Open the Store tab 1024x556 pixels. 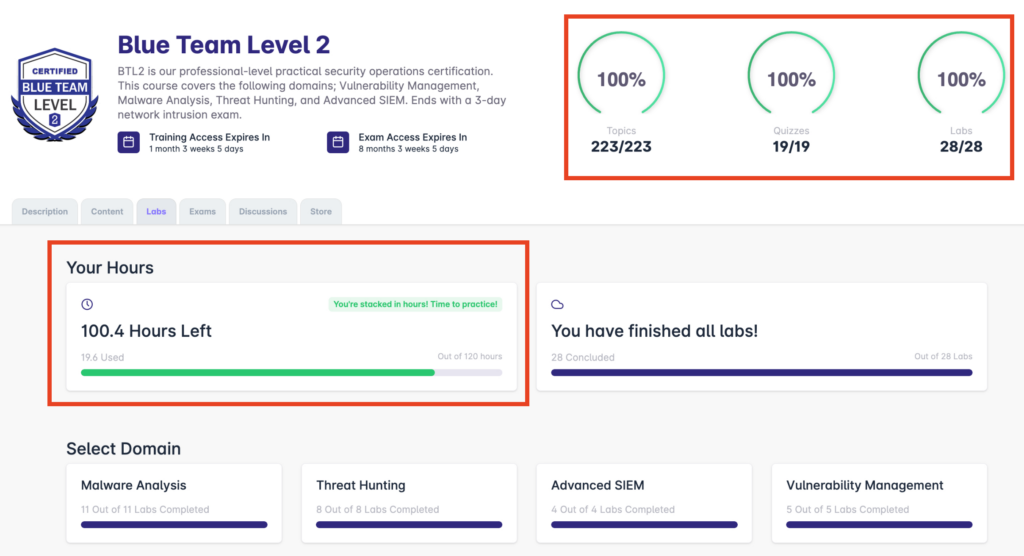(321, 212)
